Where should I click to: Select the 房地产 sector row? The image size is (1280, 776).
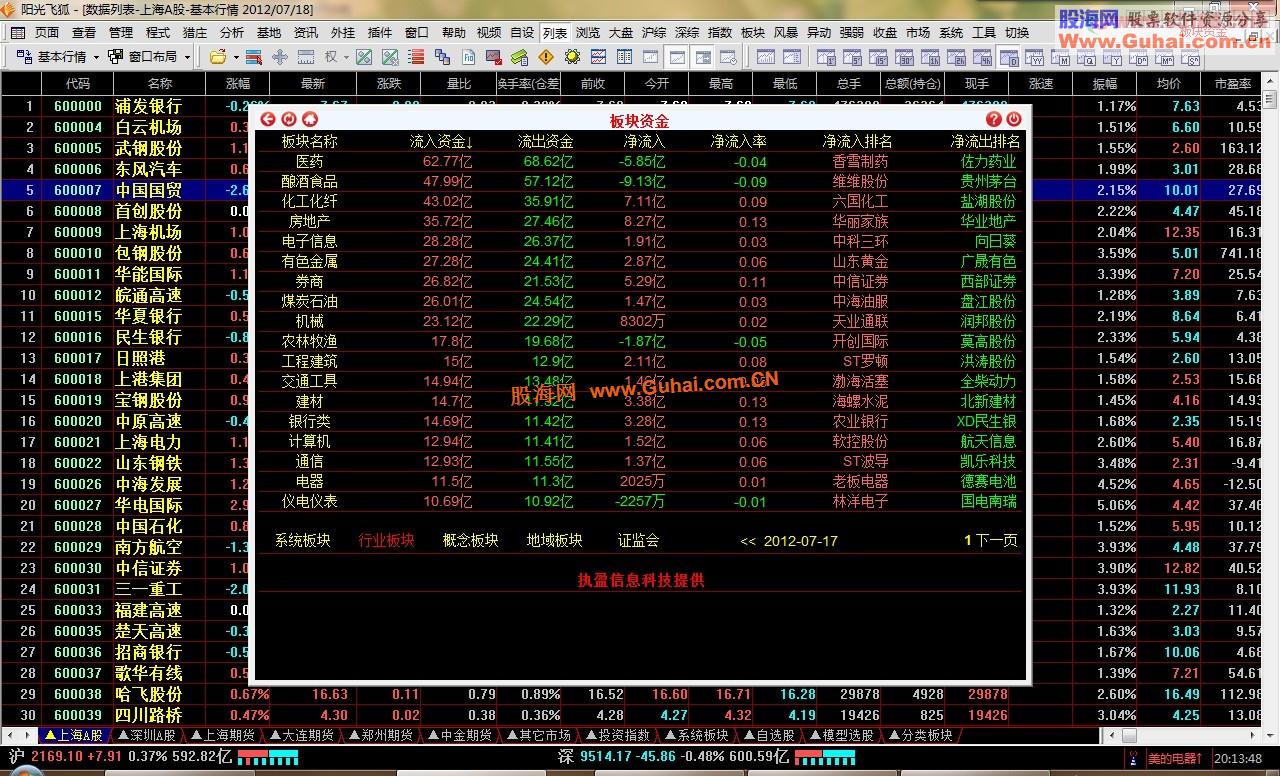pos(640,221)
